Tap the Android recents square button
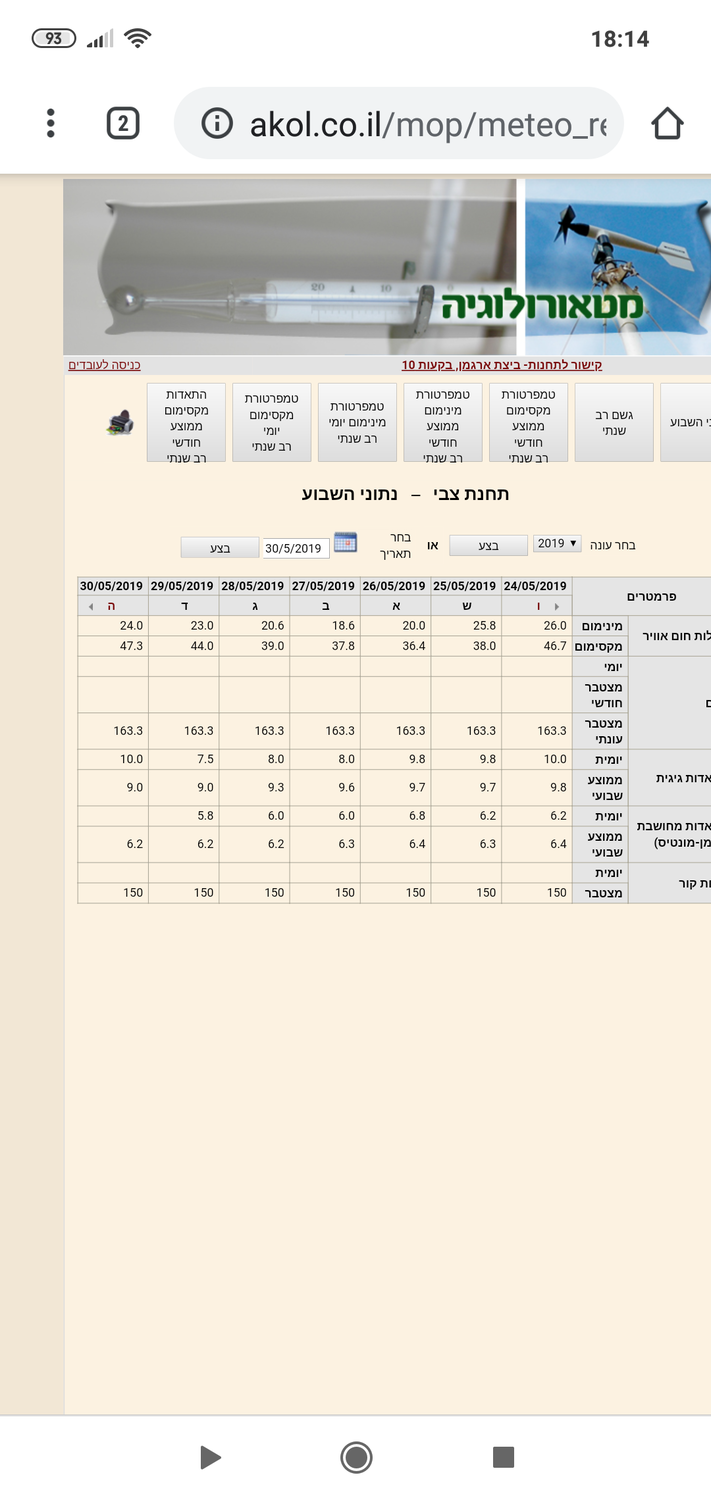Image resolution: width=711 pixels, height=1500 pixels. pos(503,1457)
